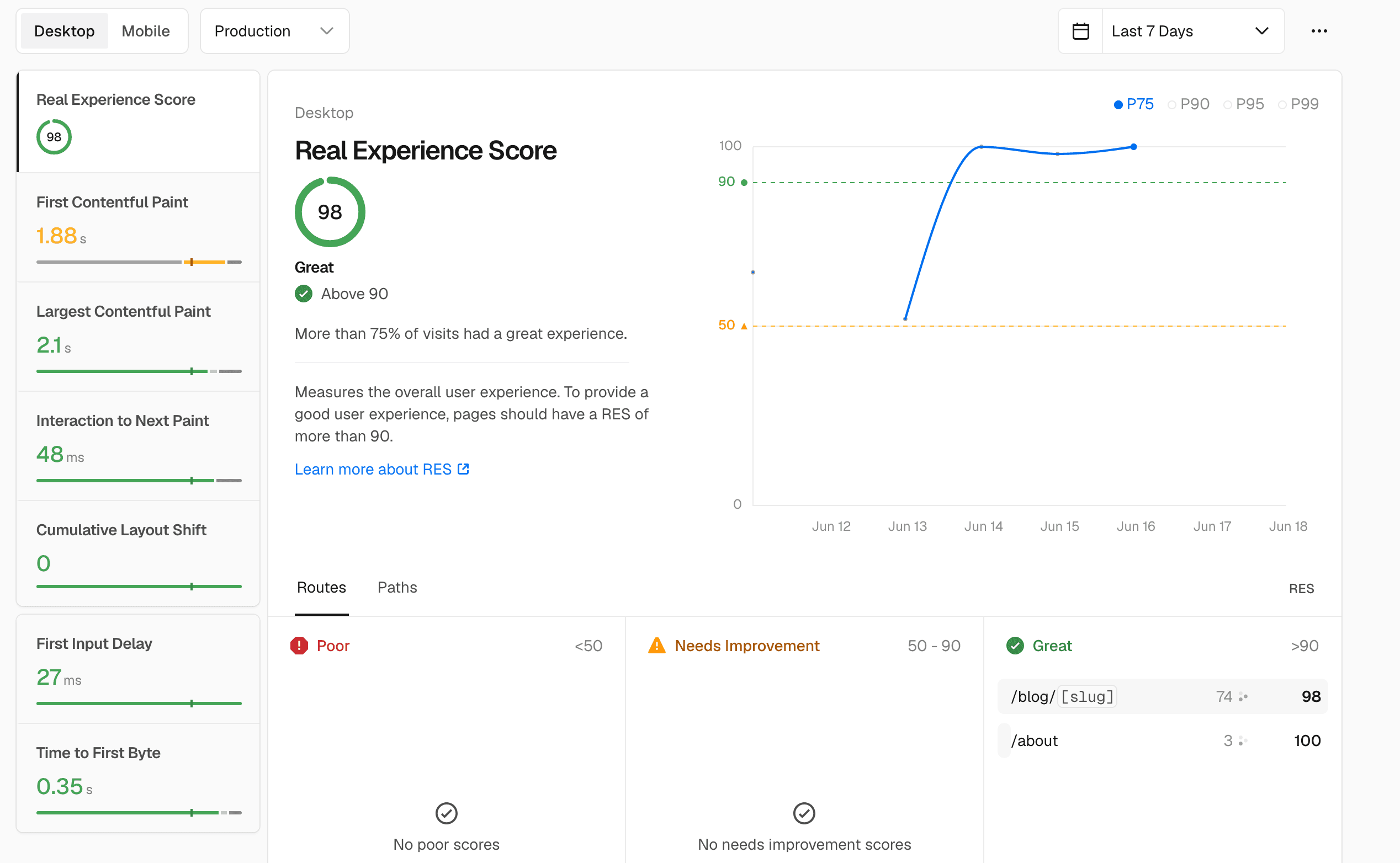Click the Jun 18 axis label
The width and height of the screenshot is (1400, 863).
pos(1288,526)
